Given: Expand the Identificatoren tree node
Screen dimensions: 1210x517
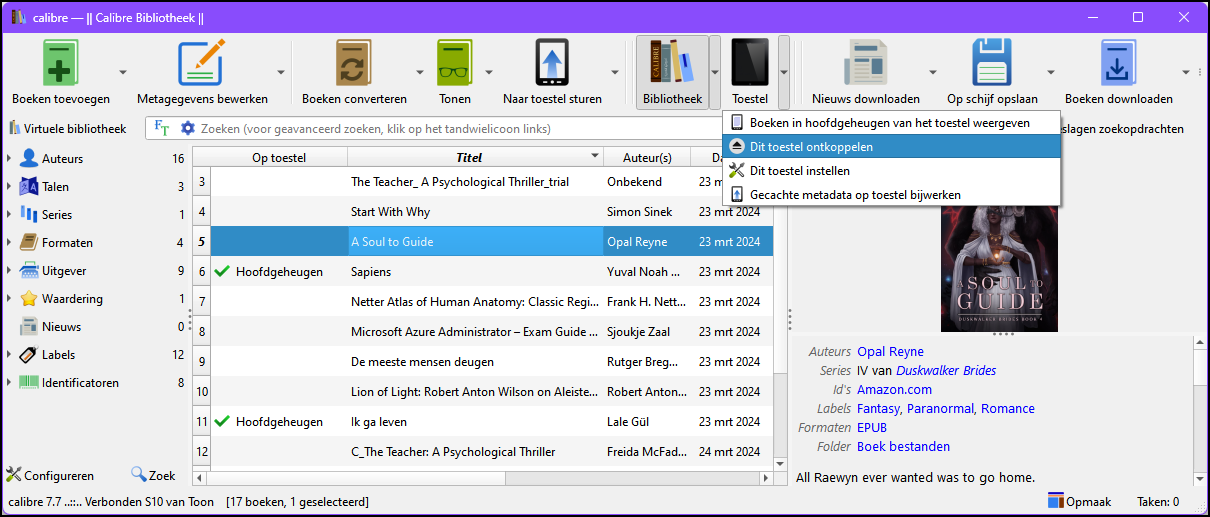Looking at the screenshot, I should (x=9, y=382).
